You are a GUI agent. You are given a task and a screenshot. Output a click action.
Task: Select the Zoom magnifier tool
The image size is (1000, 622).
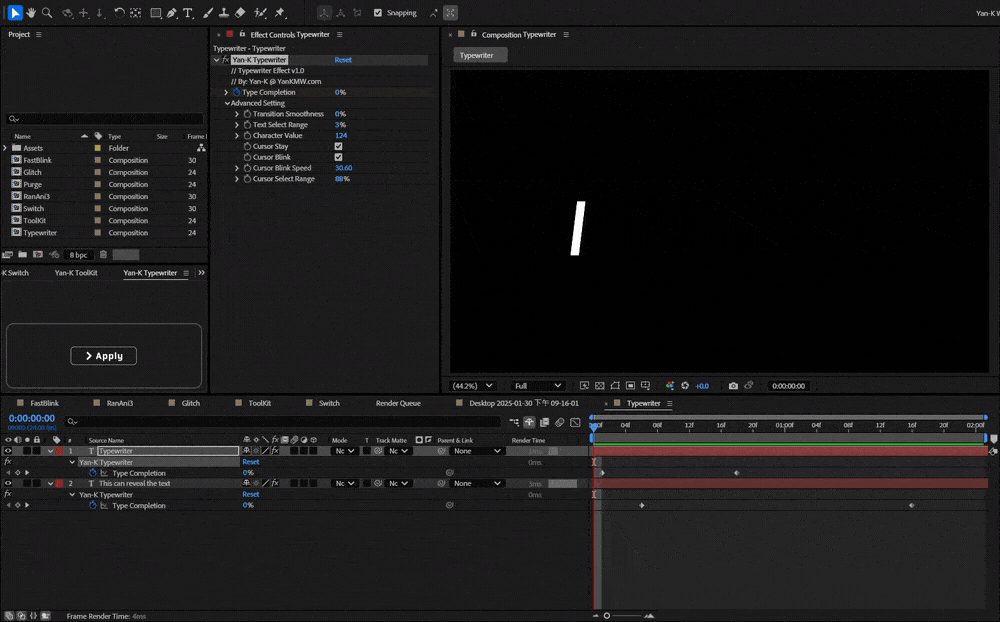pos(46,13)
